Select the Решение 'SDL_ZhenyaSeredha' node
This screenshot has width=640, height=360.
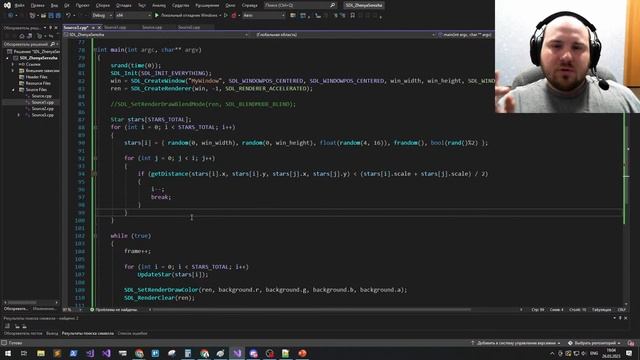(x=33, y=51)
